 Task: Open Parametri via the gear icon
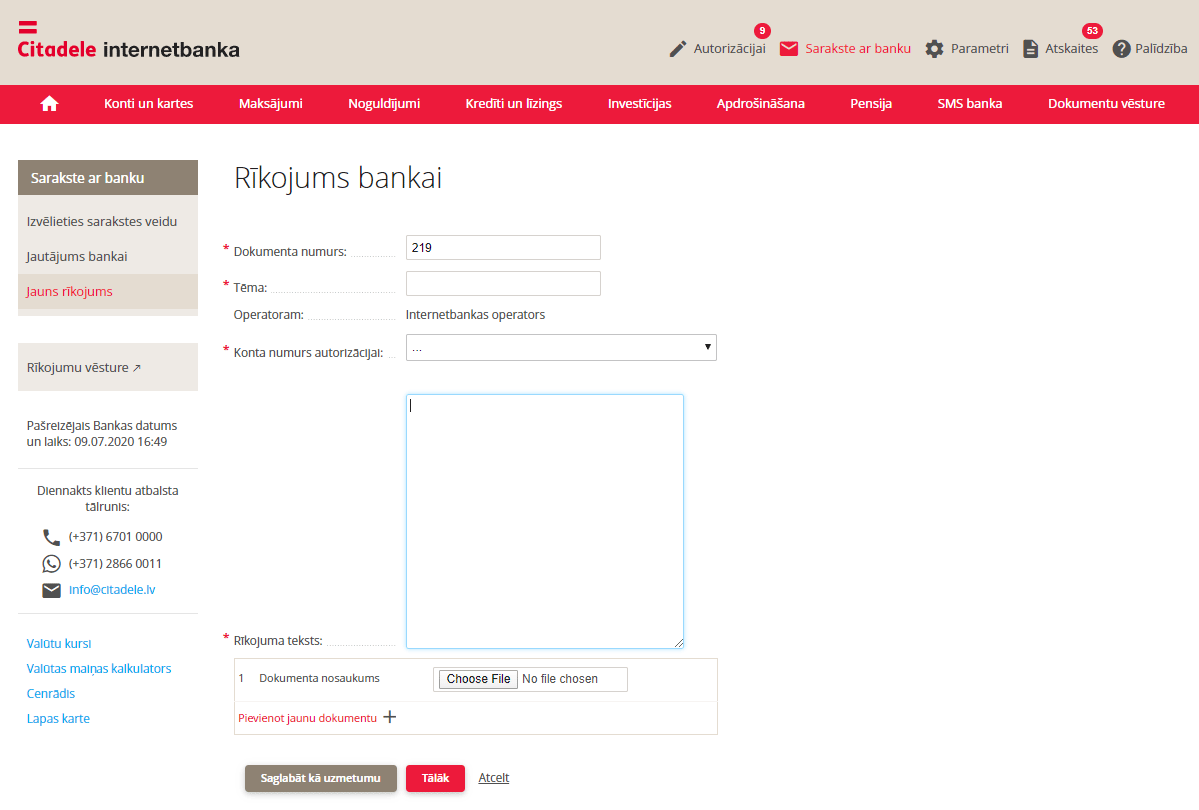[x=934, y=49]
